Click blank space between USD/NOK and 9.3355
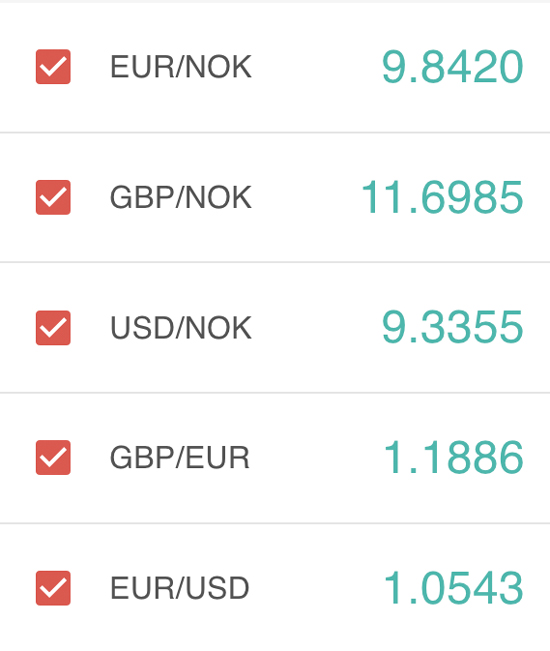This screenshot has height=651, width=550. 317,328
